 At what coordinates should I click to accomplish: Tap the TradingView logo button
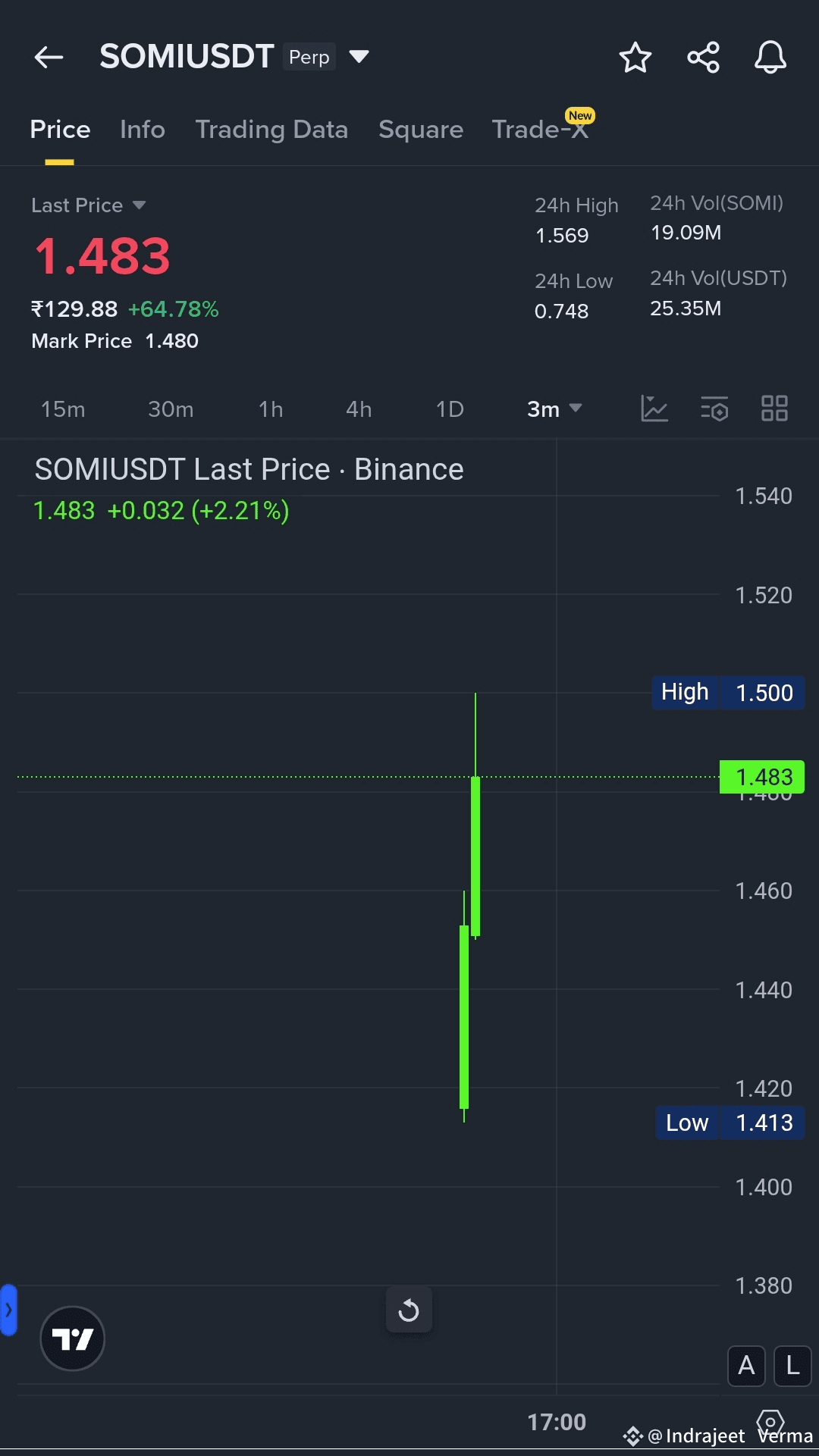point(72,1339)
